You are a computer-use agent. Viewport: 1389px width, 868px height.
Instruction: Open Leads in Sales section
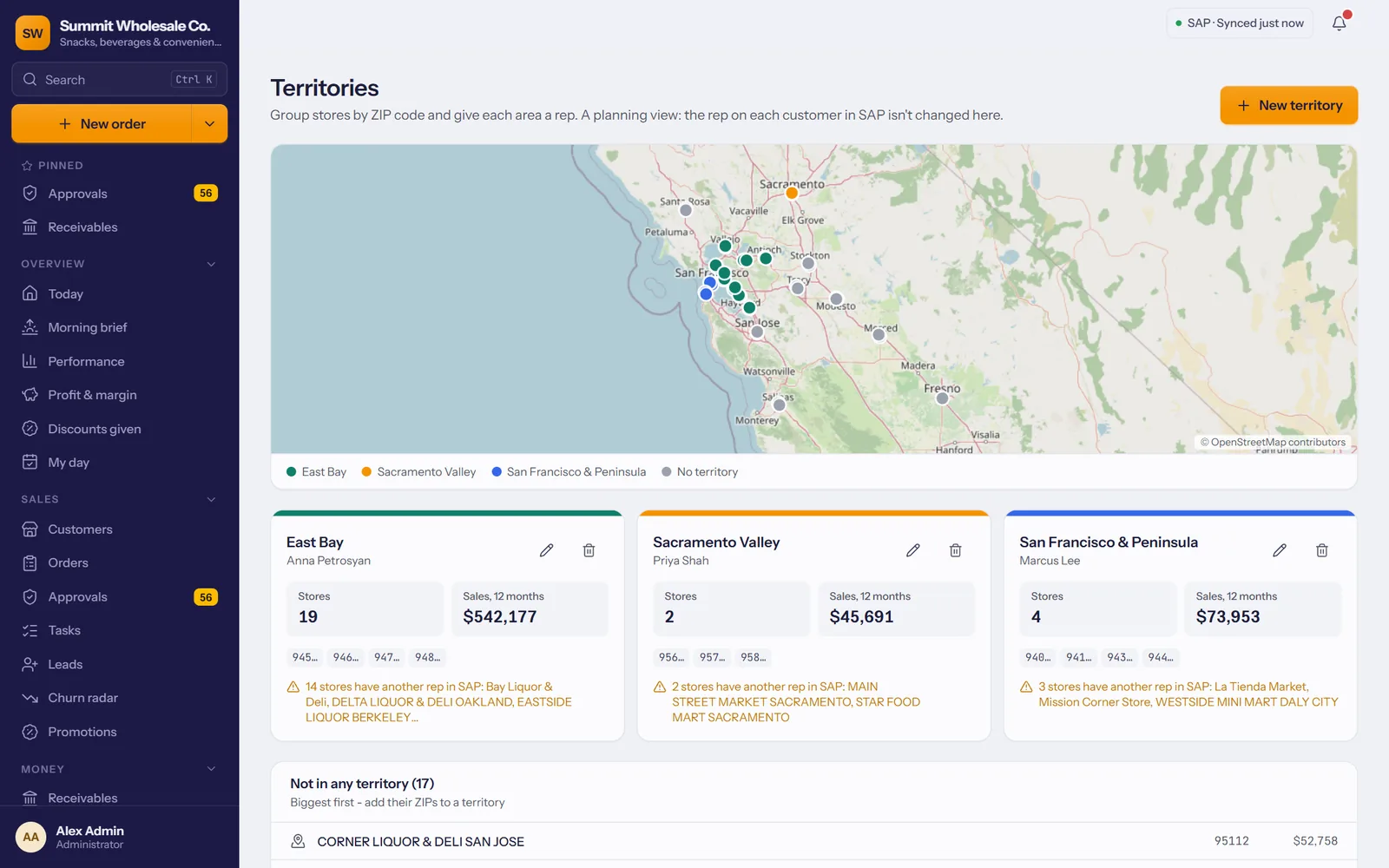point(120,664)
